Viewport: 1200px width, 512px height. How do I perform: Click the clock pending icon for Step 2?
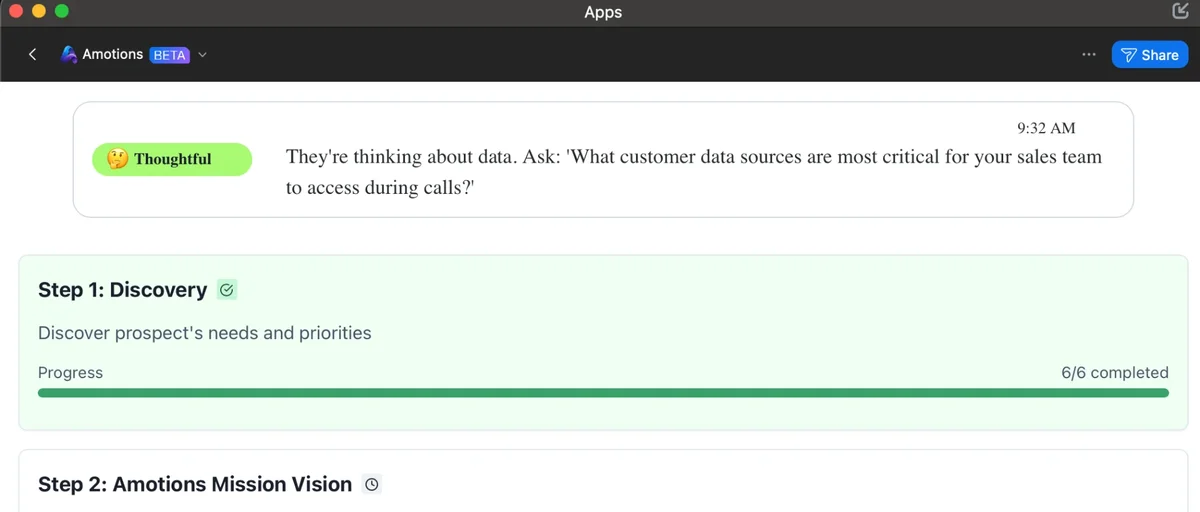(x=372, y=484)
